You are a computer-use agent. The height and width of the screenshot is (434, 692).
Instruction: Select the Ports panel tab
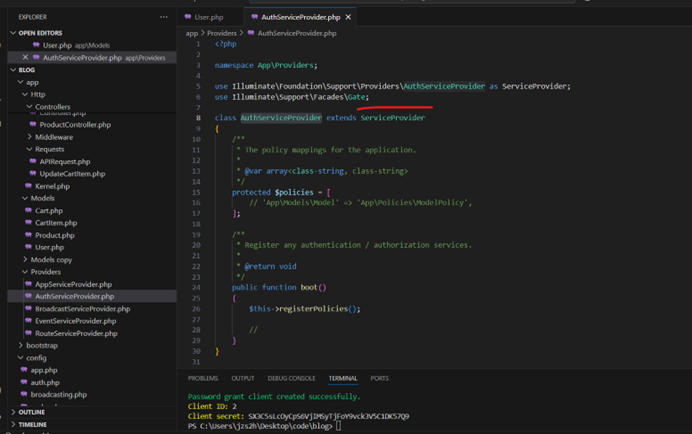click(379, 378)
